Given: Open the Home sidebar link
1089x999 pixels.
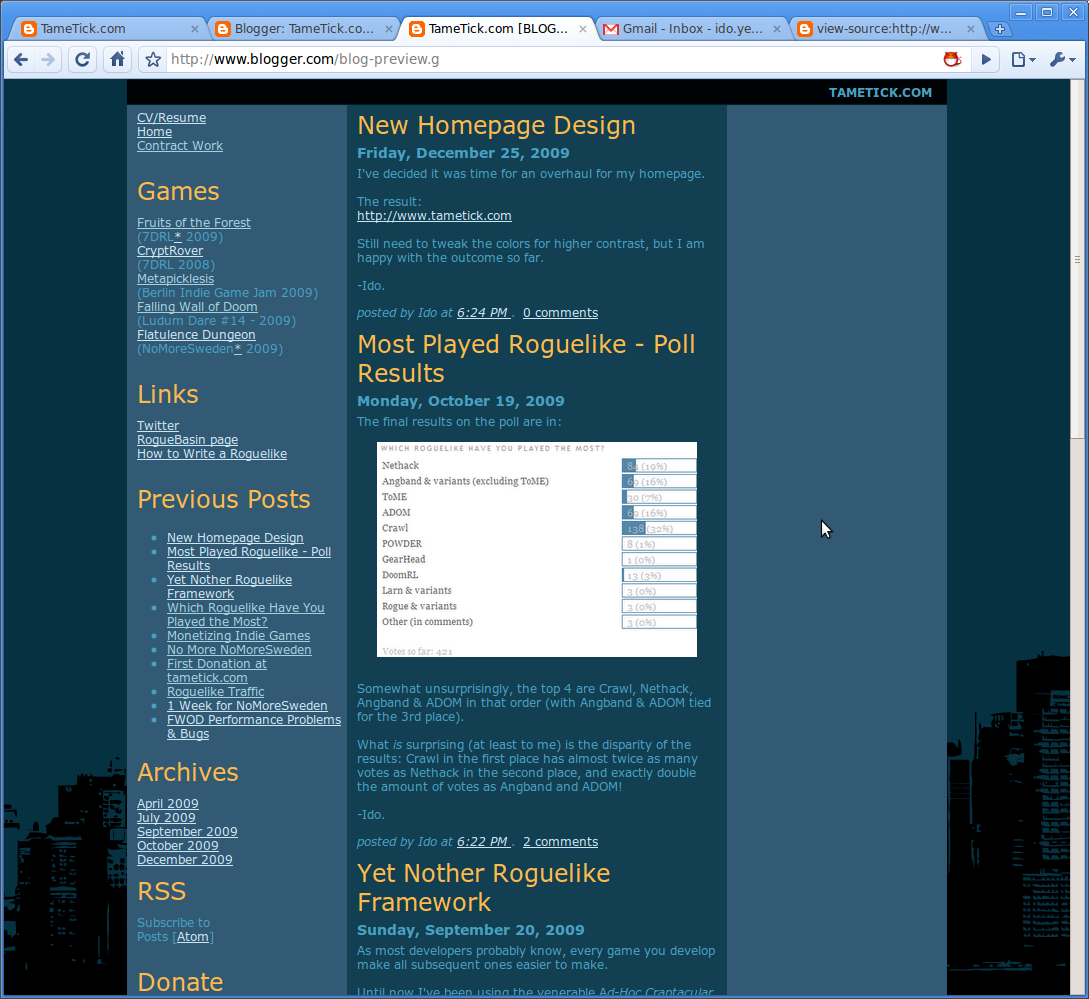Looking at the screenshot, I should (x=154, y=132).
